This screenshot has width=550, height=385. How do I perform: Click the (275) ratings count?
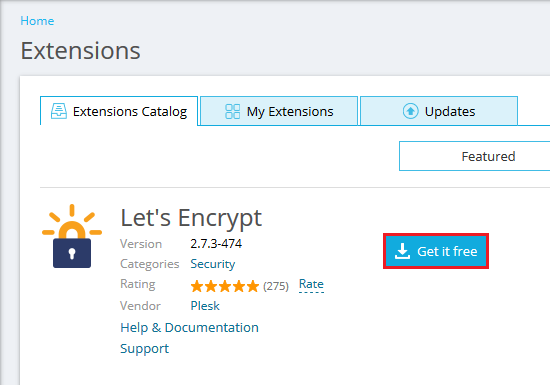pyautogui.click(x=276, y=286)
